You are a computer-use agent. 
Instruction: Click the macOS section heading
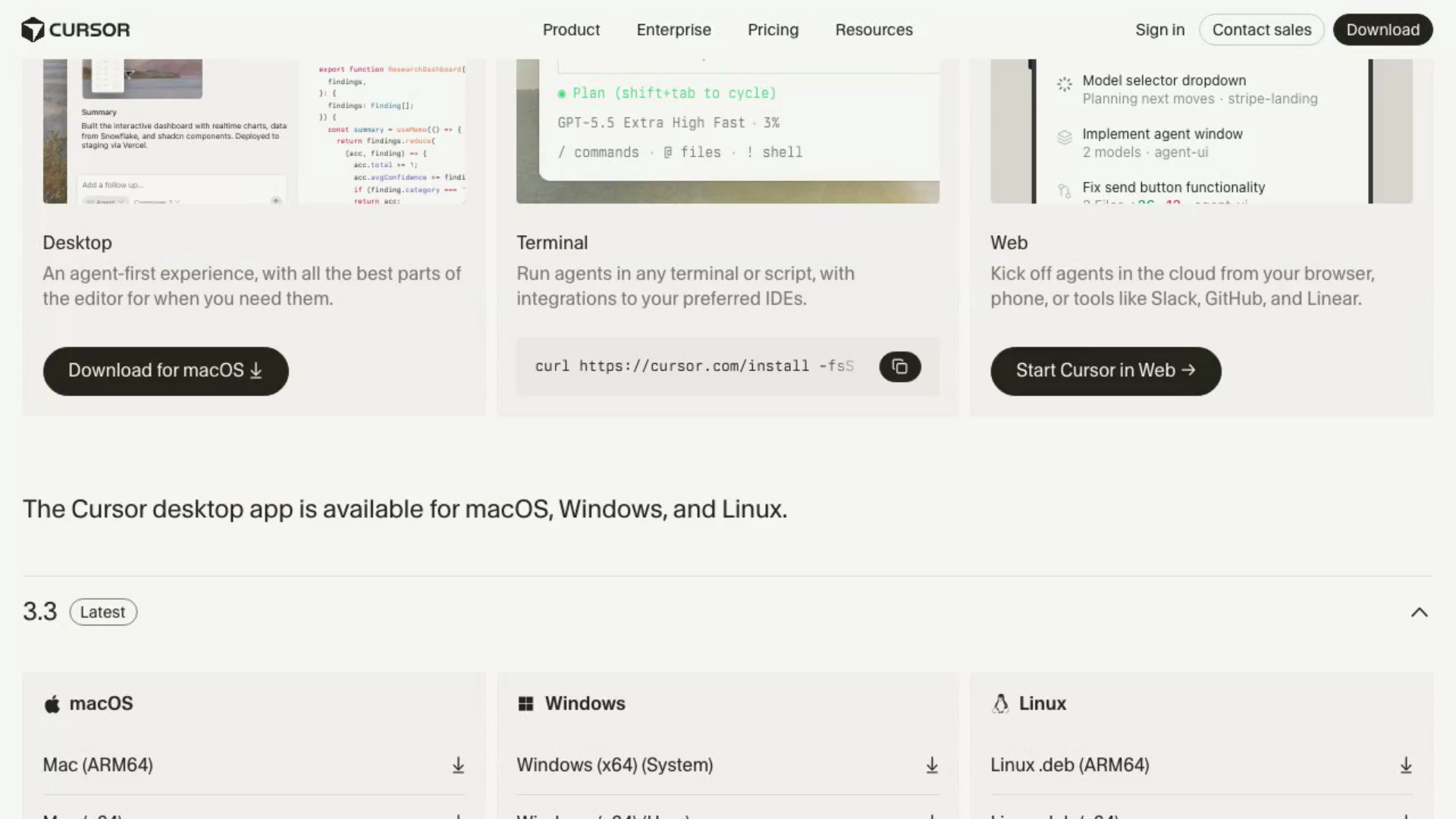[x=101, y=704]
